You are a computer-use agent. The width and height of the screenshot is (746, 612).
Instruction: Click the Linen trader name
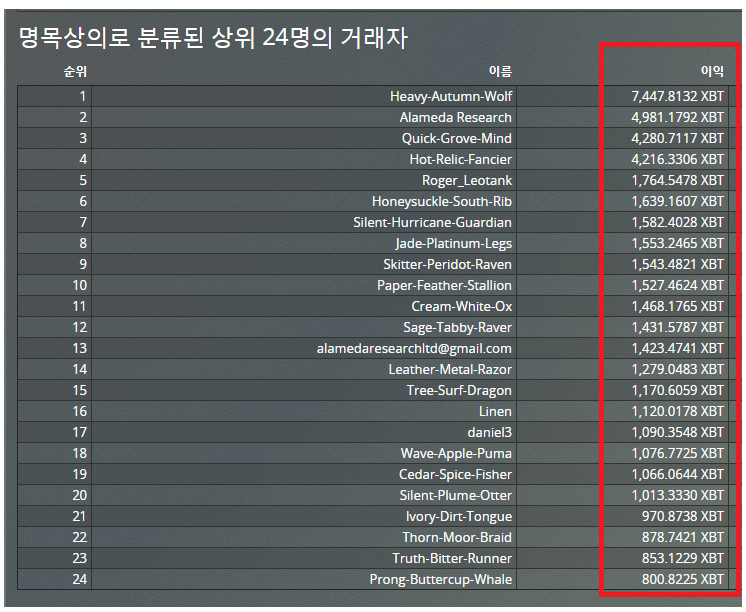click(x=495, y=411)
